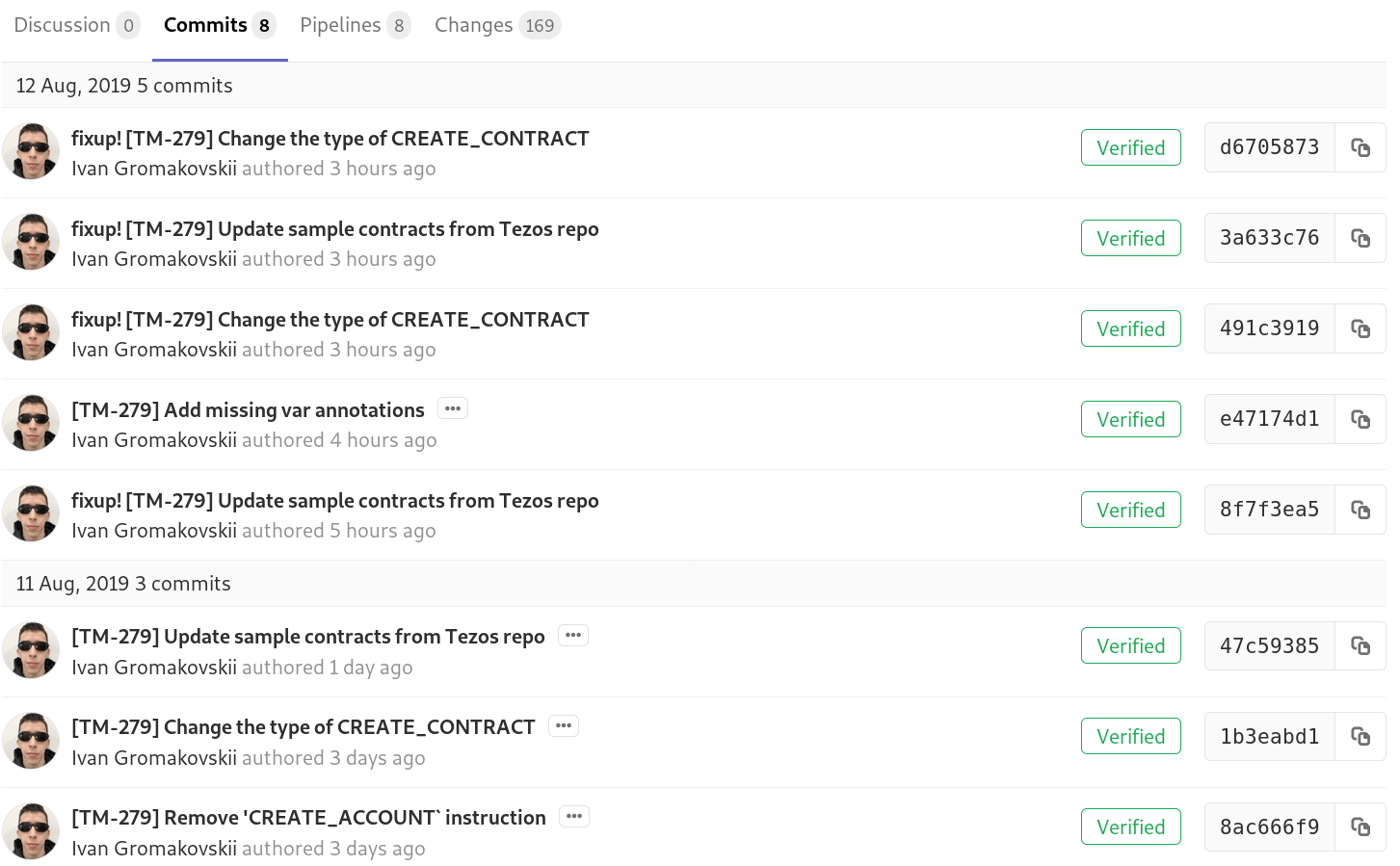Open first fixup Change the type of CREATE_CONTRACT commit title
This screenshot has width=1400, height=866.
coord(330,139)
